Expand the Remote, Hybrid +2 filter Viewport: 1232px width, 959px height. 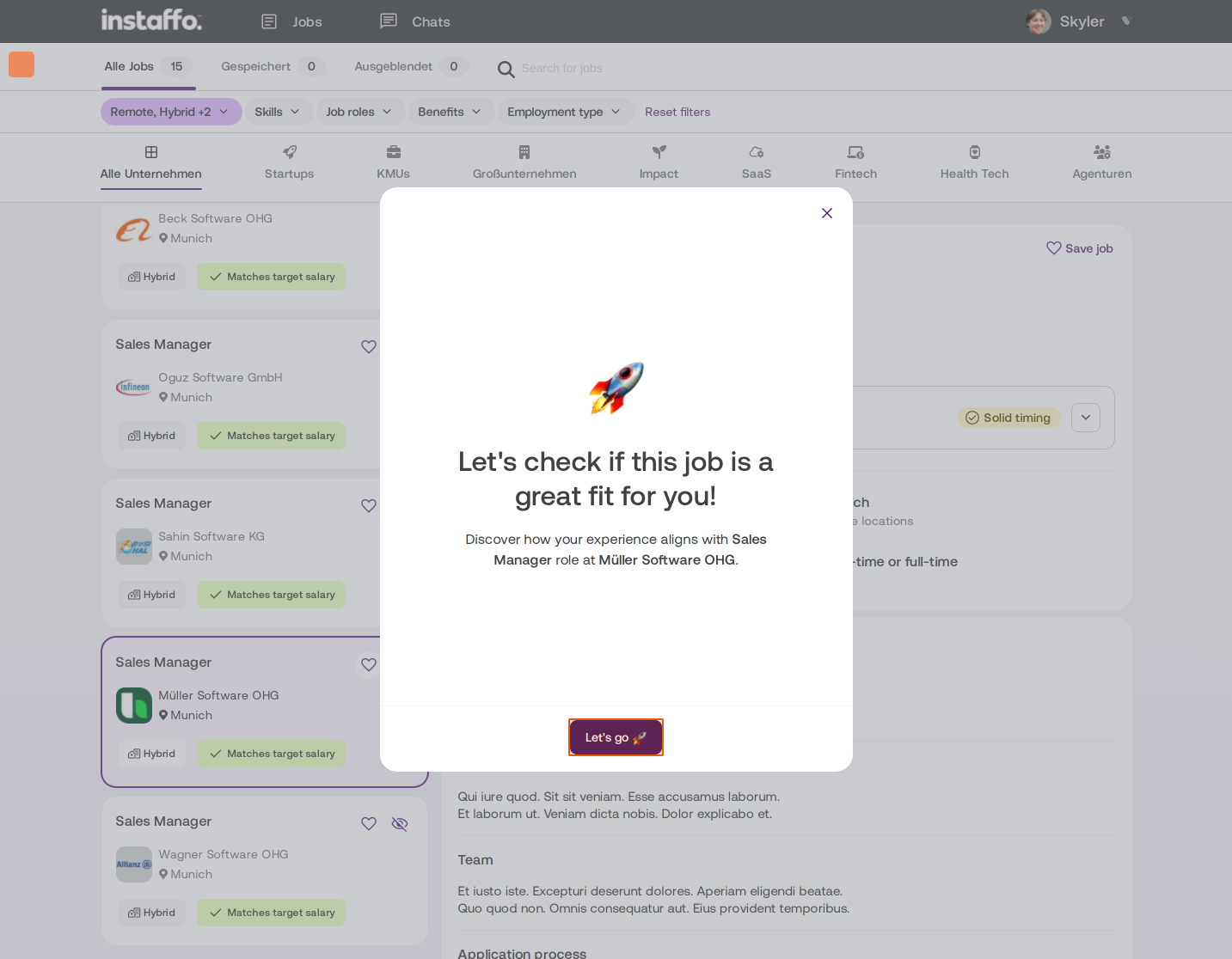tap(171, 112)
